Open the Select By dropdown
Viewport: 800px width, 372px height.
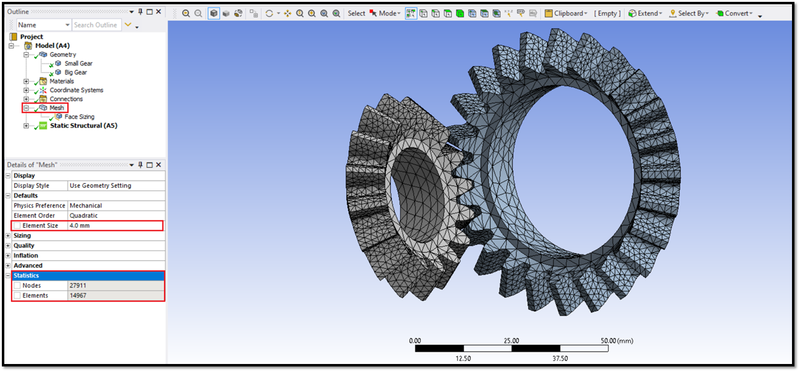point(689,13)
